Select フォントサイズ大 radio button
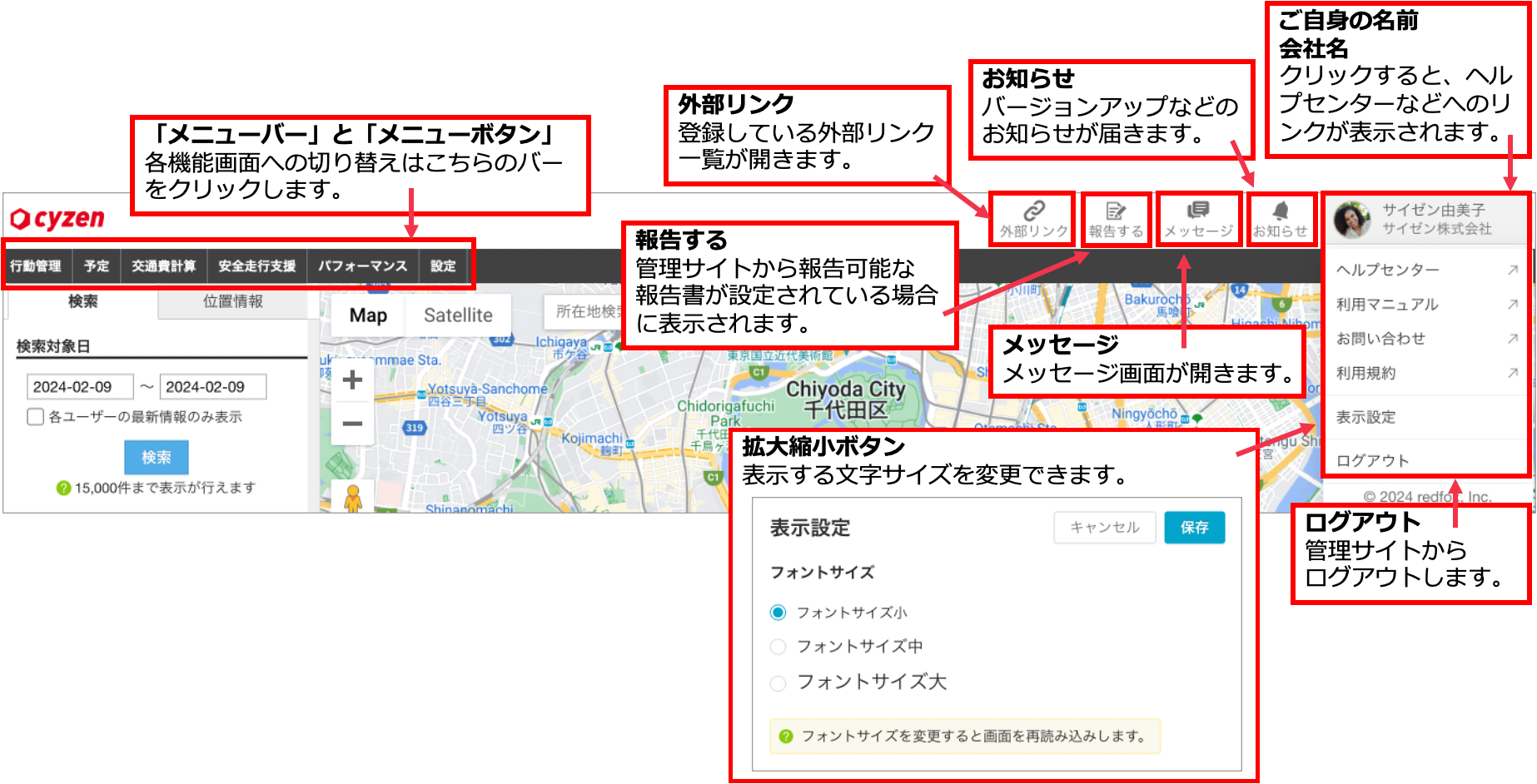This screenshot has width=1537, height=784. click(x=778, y=683)
